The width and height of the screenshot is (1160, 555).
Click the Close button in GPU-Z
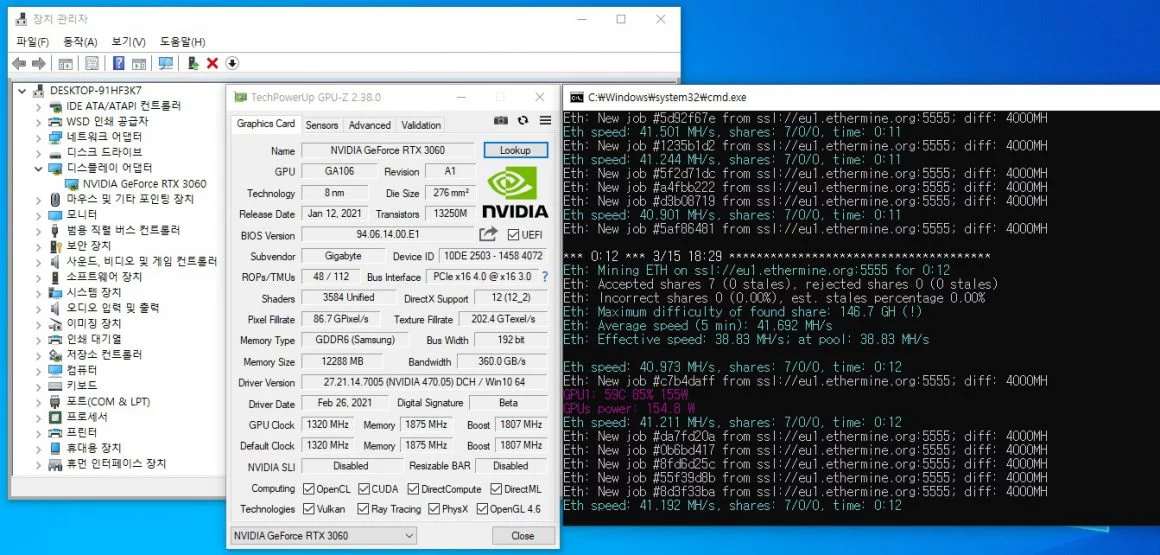tap(522, 536)
